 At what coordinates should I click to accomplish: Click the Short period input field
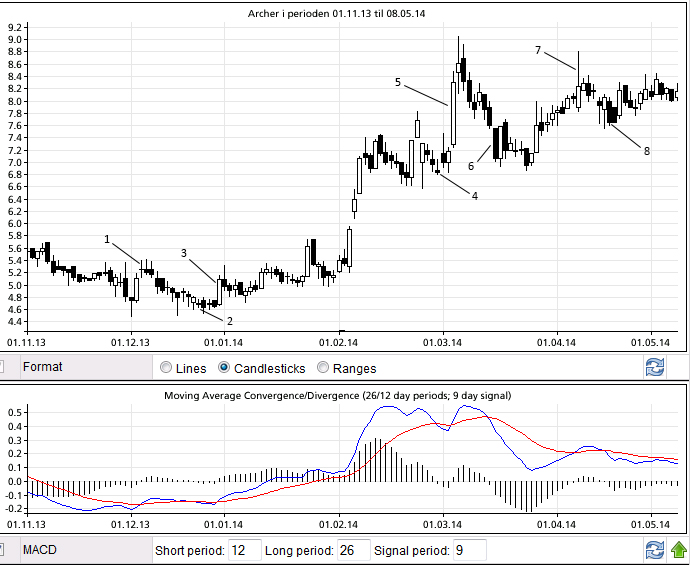tap(242, 550)
